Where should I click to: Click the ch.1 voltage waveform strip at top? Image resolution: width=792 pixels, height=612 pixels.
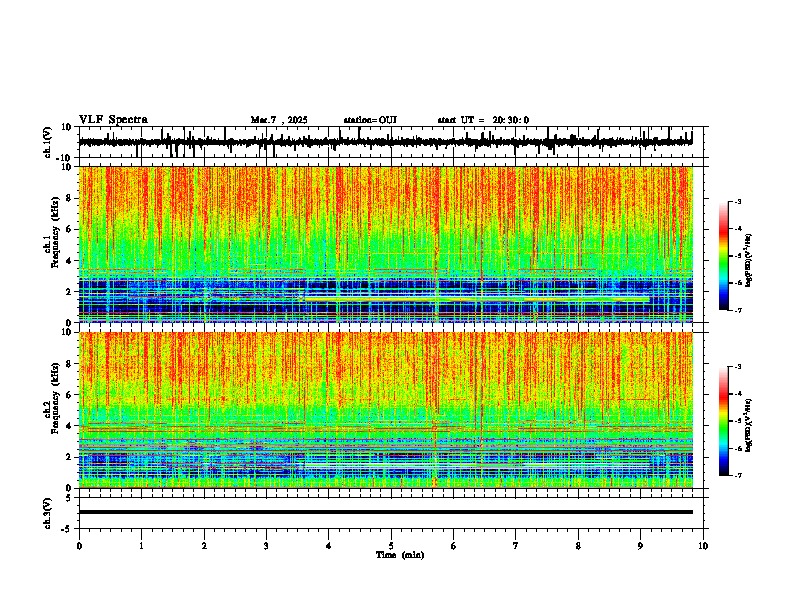[x=386, y=142]
